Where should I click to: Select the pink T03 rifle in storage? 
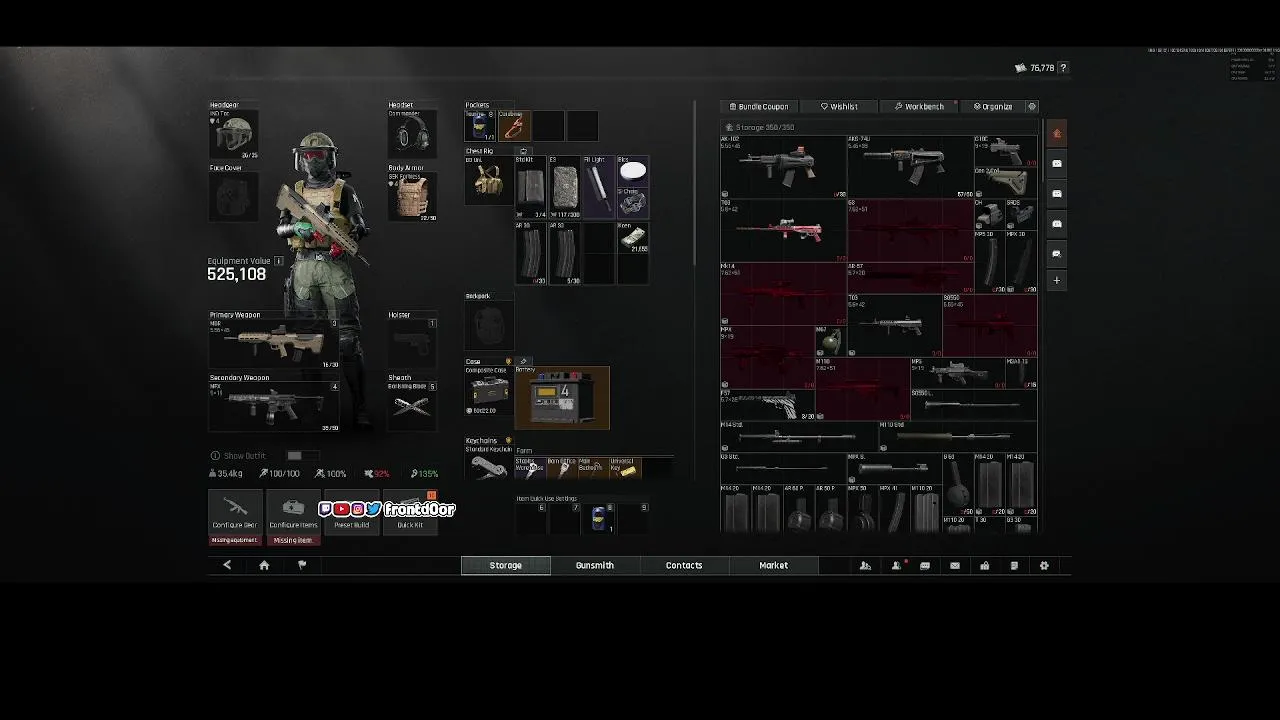783,230
